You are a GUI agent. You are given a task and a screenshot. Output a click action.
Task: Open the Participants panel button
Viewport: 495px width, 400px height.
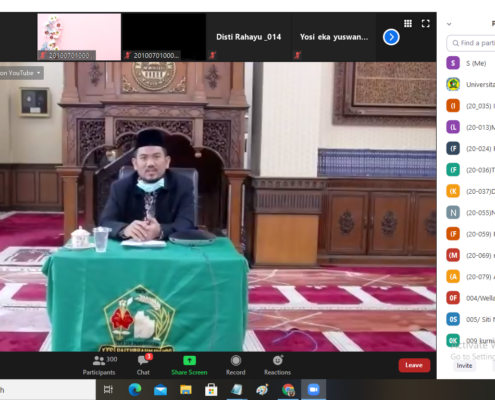(x=99, y=366)
